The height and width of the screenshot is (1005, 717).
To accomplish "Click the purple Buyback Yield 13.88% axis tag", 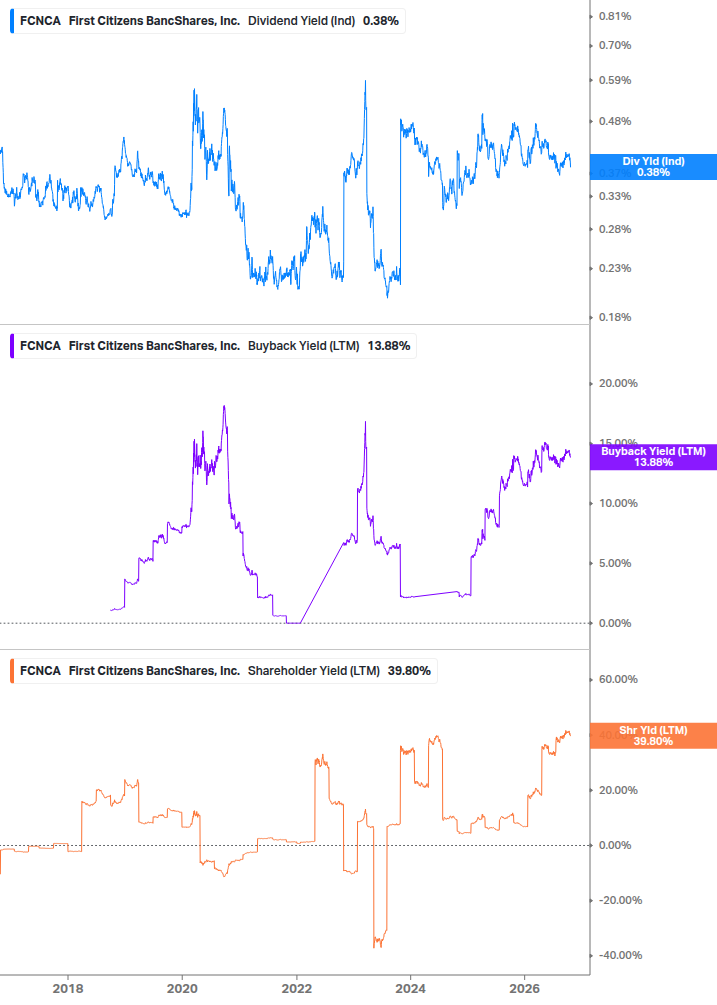I will click(653, 457).
